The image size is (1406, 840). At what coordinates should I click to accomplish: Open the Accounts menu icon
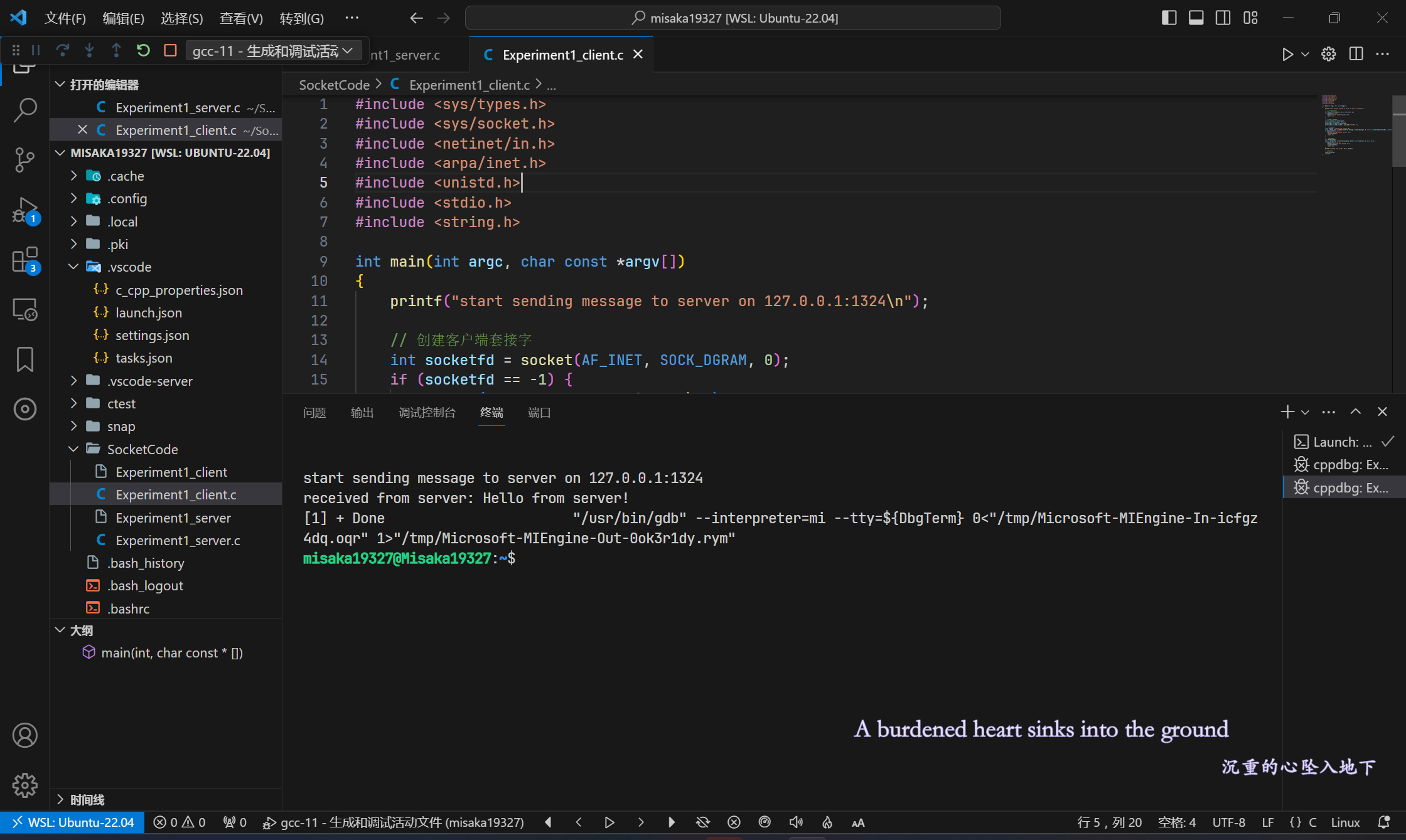25,735
